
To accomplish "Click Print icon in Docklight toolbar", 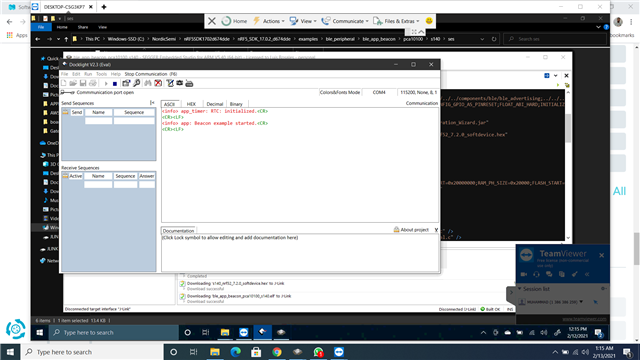I will [93, 83].
